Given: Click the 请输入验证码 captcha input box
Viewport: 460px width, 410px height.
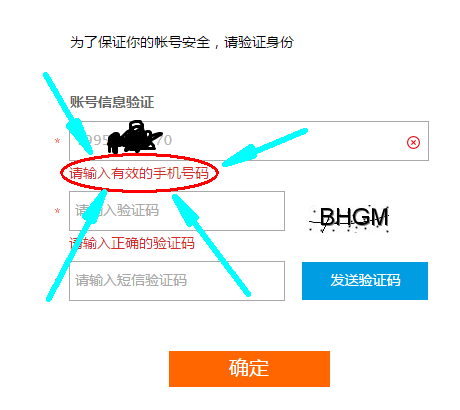Looking at the screenshot, I should coord(177,211).
